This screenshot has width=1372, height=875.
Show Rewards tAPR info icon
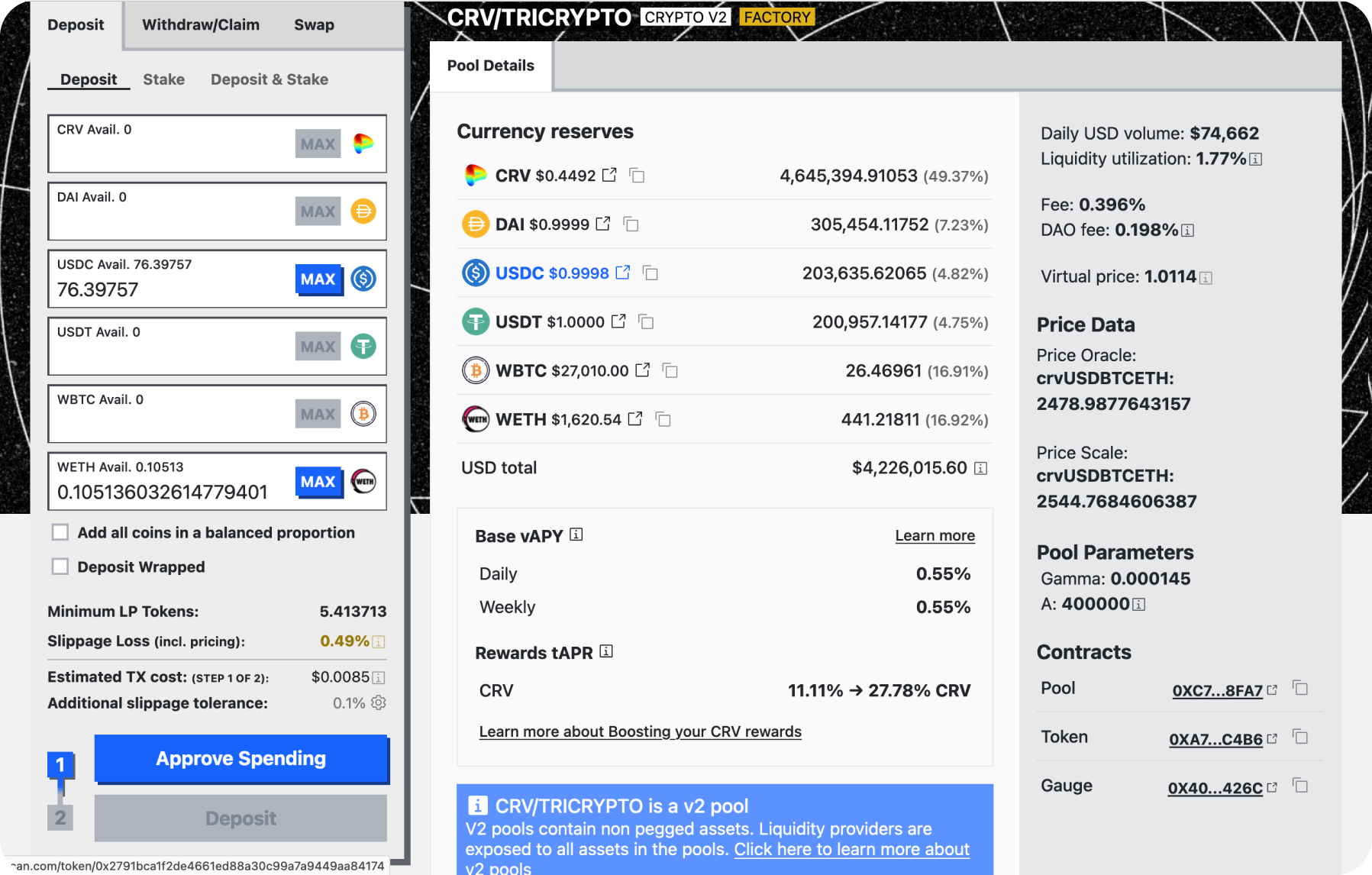point(606,651)
